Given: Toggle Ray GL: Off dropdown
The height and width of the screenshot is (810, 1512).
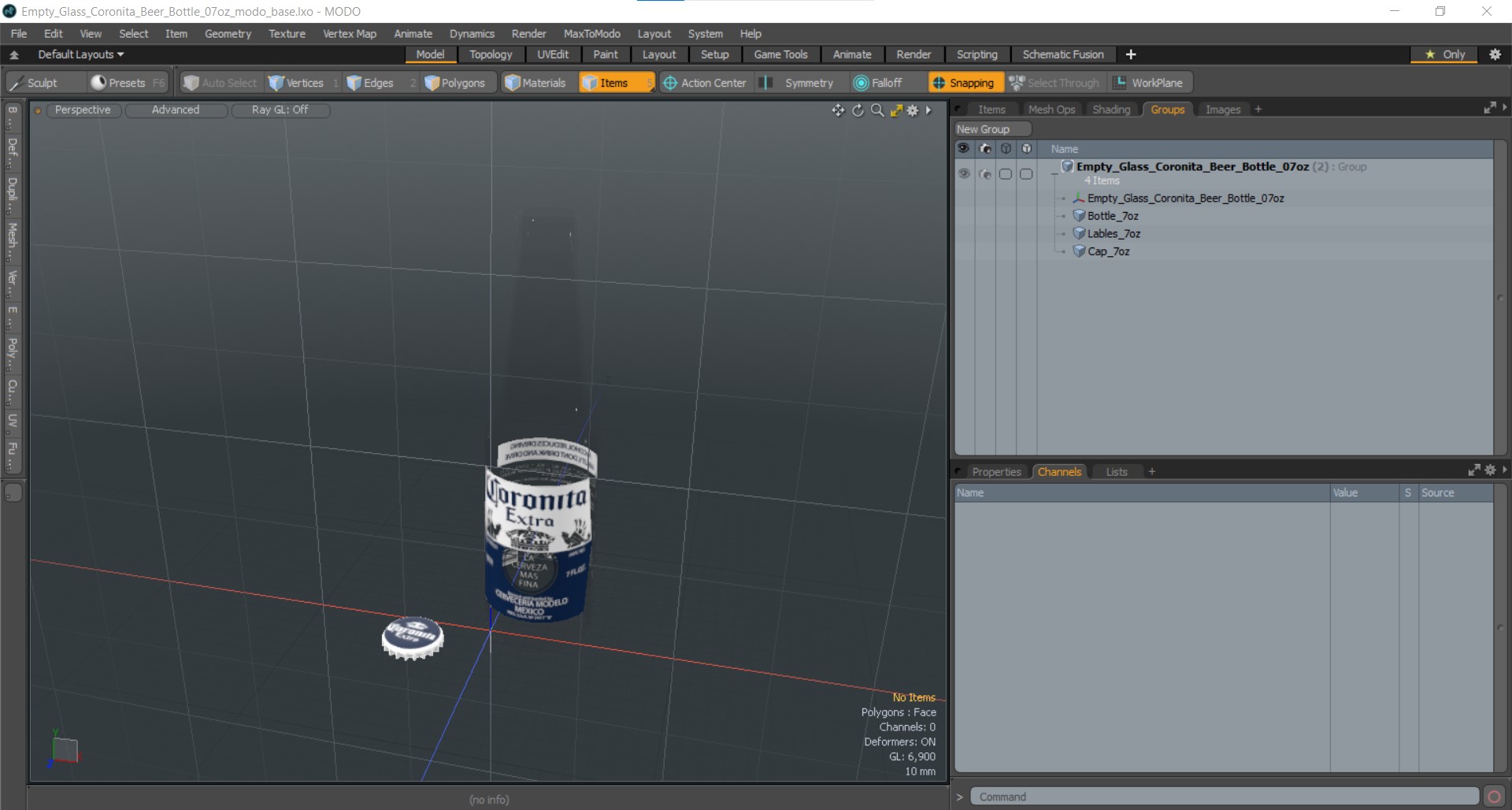Looking at the screenshot, I should pos(280,110).
